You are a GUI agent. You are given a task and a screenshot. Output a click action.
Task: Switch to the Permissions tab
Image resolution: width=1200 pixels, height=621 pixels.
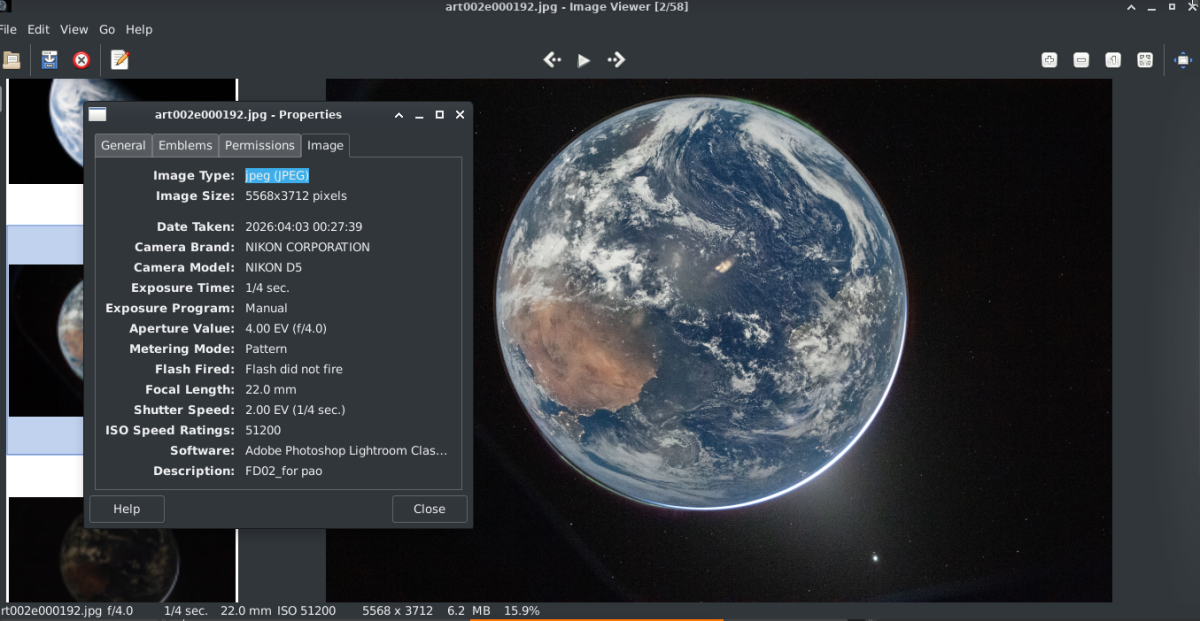(x=260, y=145)
